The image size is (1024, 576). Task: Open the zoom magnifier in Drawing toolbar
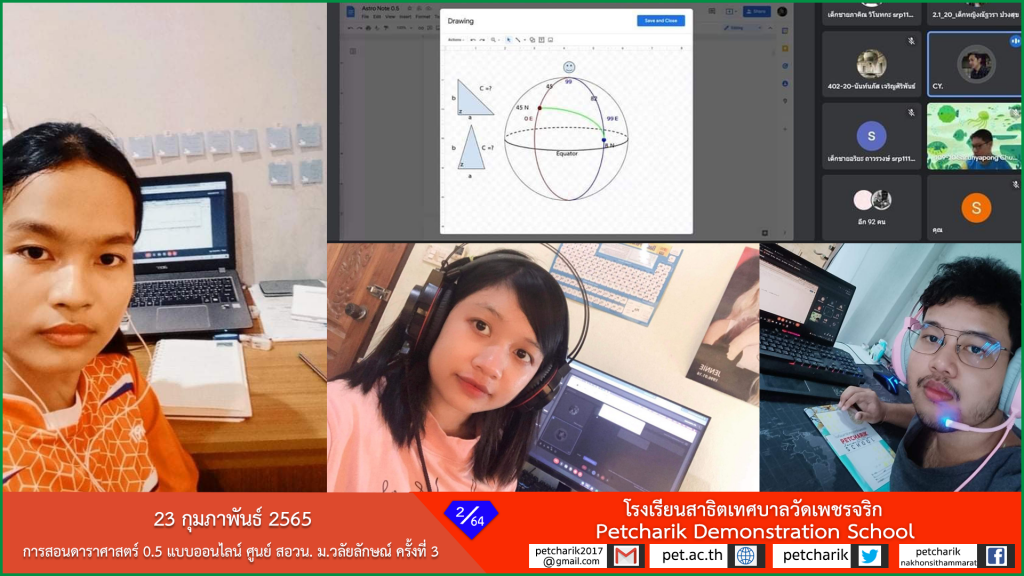coord(494,40)
